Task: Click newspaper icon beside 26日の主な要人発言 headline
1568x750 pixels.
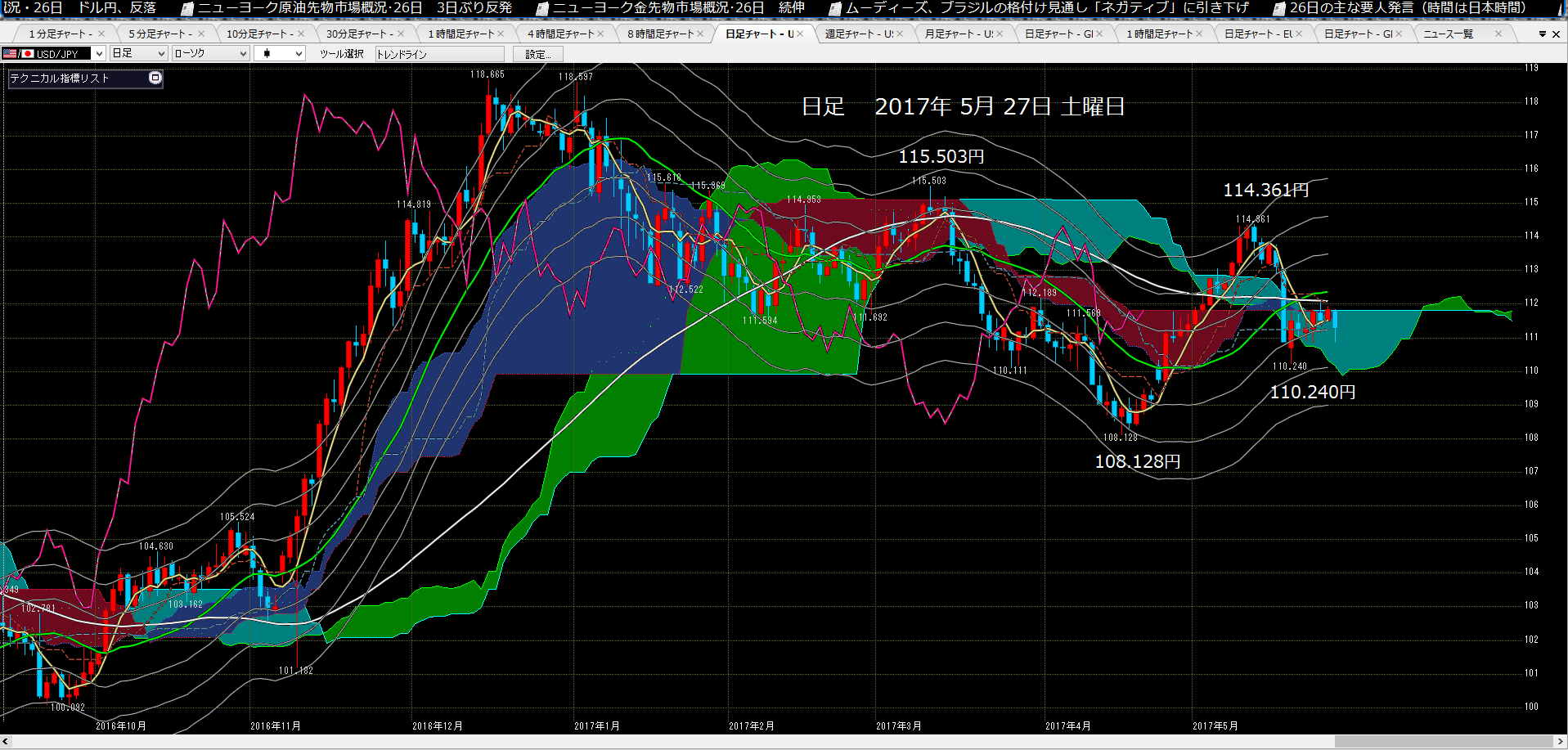Action: pyautogui.click(x=1279, y=9)
